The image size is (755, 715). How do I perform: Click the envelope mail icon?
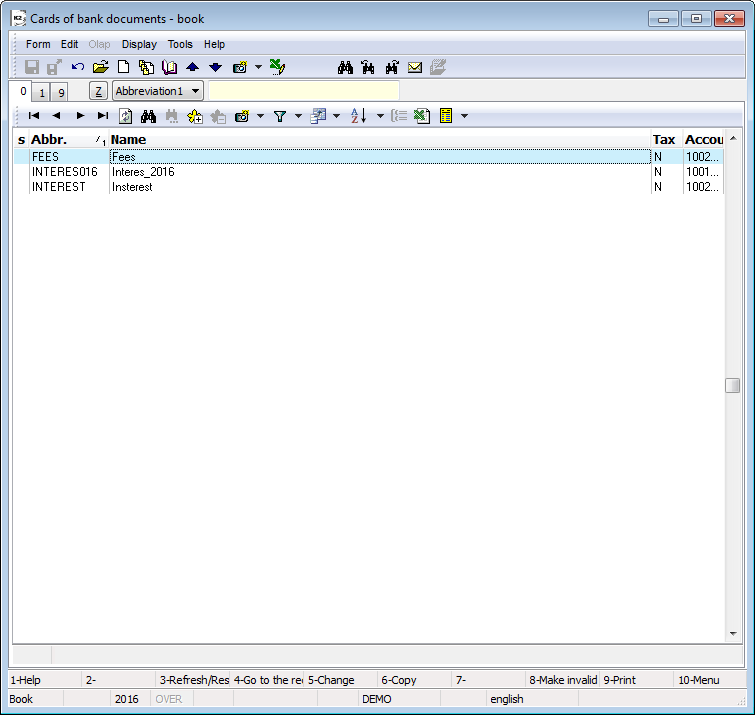click(415, 67)
